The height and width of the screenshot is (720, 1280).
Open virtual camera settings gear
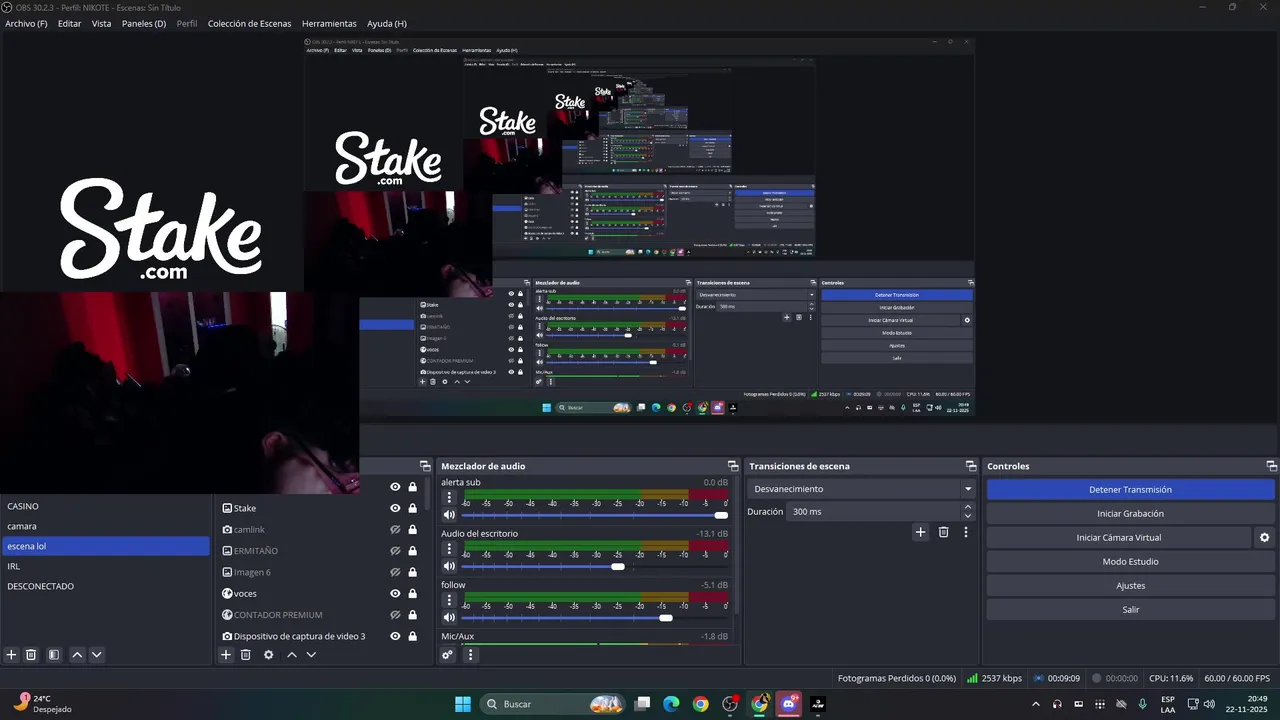point(1264,537)
